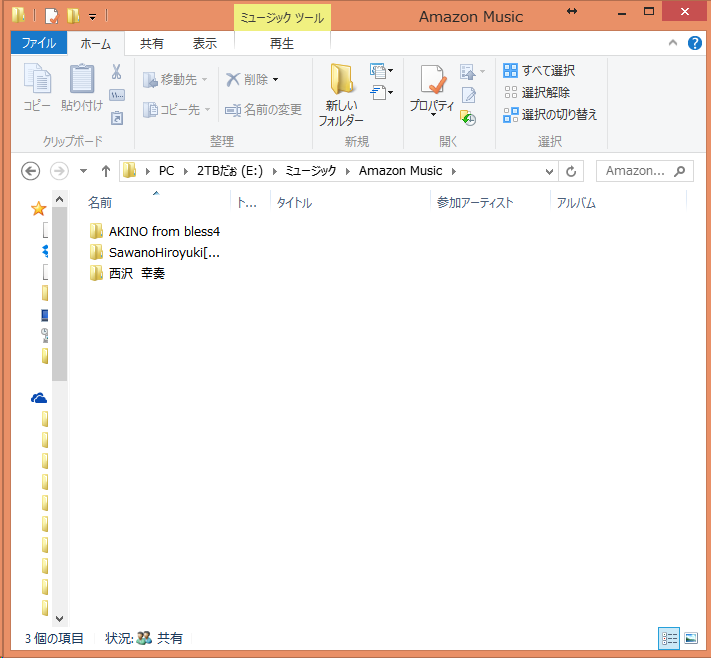Switch to the View (表示) tab

pyautogui.click(x=205, y=44)
